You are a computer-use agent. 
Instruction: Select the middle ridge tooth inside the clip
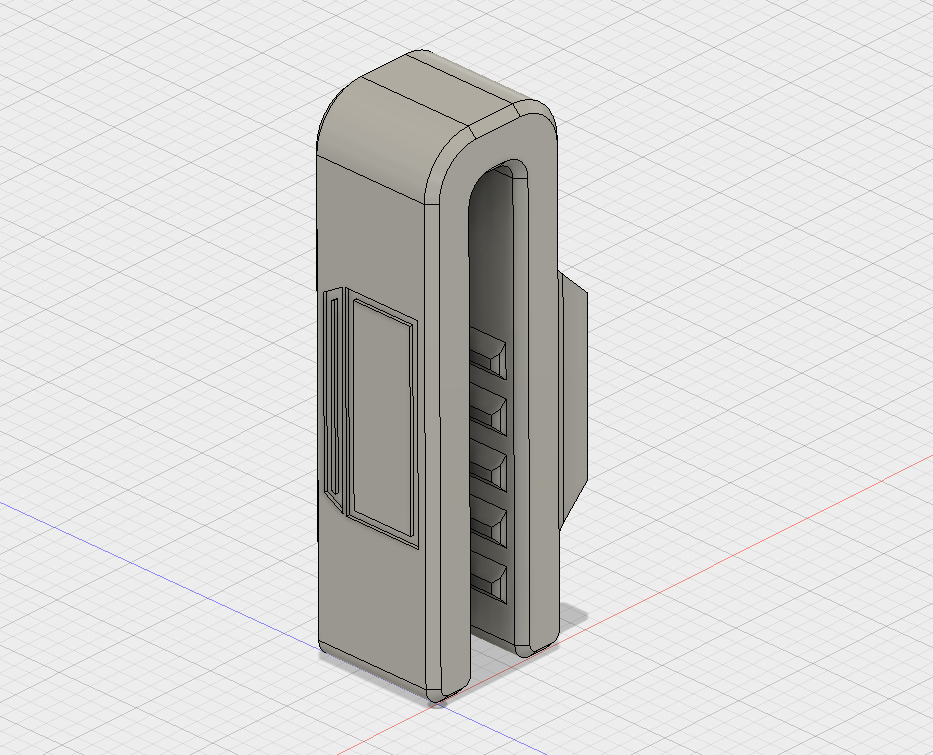[x=488, y=464]
